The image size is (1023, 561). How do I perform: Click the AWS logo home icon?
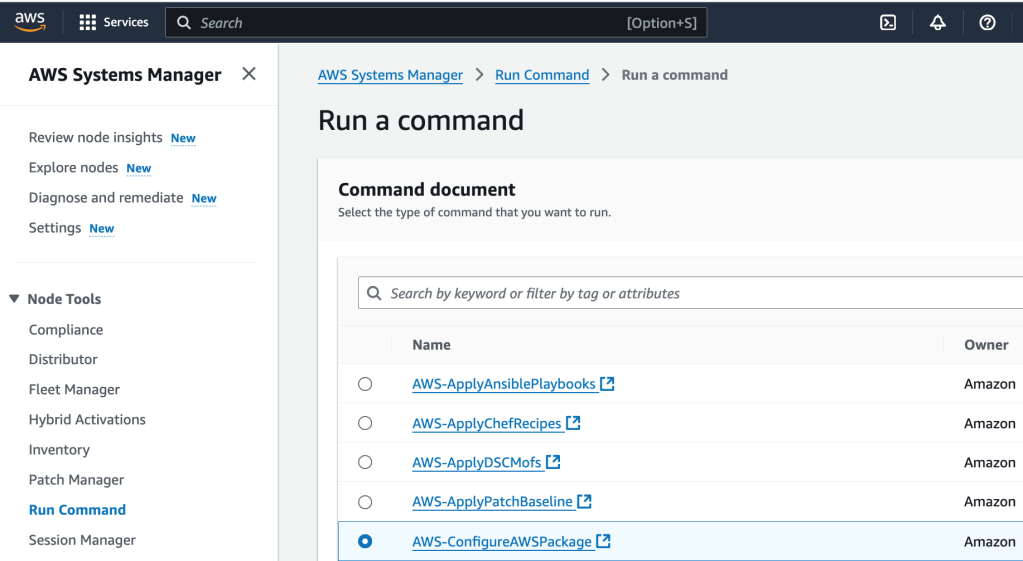click(x=31, y=22)
